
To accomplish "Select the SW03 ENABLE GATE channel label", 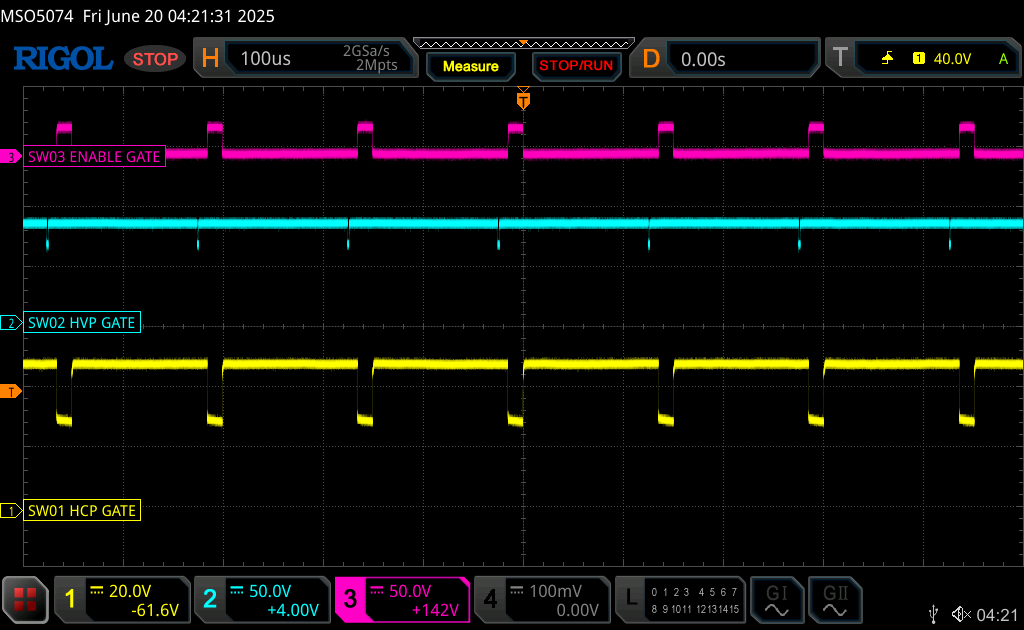I will [x=94, y=157].
